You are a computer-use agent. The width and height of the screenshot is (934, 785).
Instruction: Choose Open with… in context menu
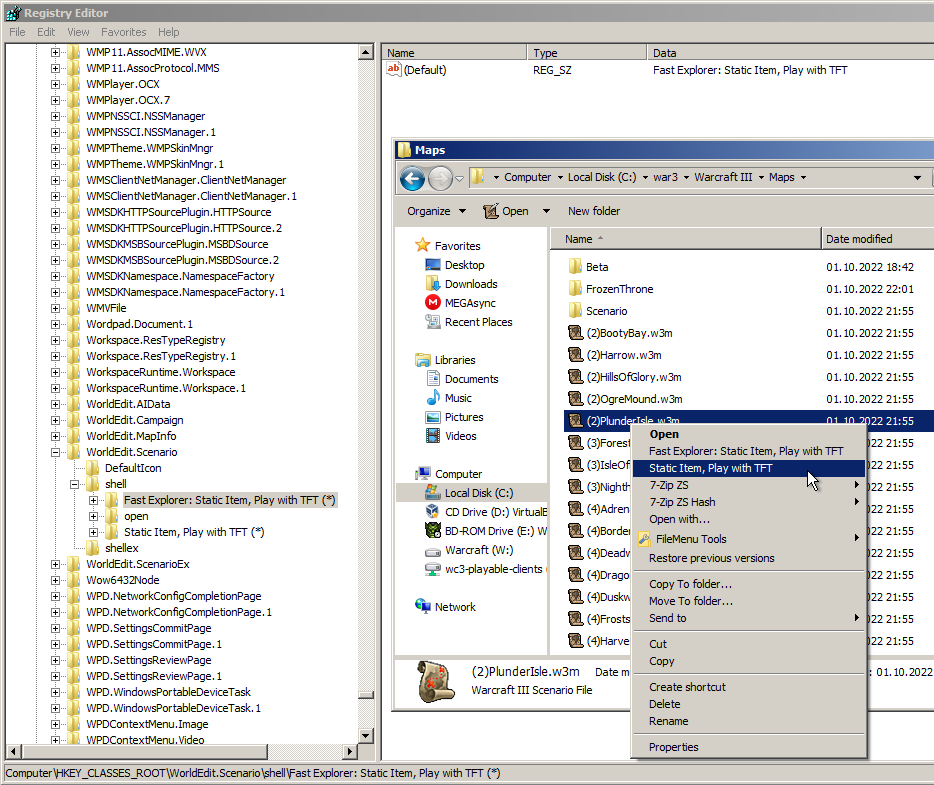[x=748, y=519]
